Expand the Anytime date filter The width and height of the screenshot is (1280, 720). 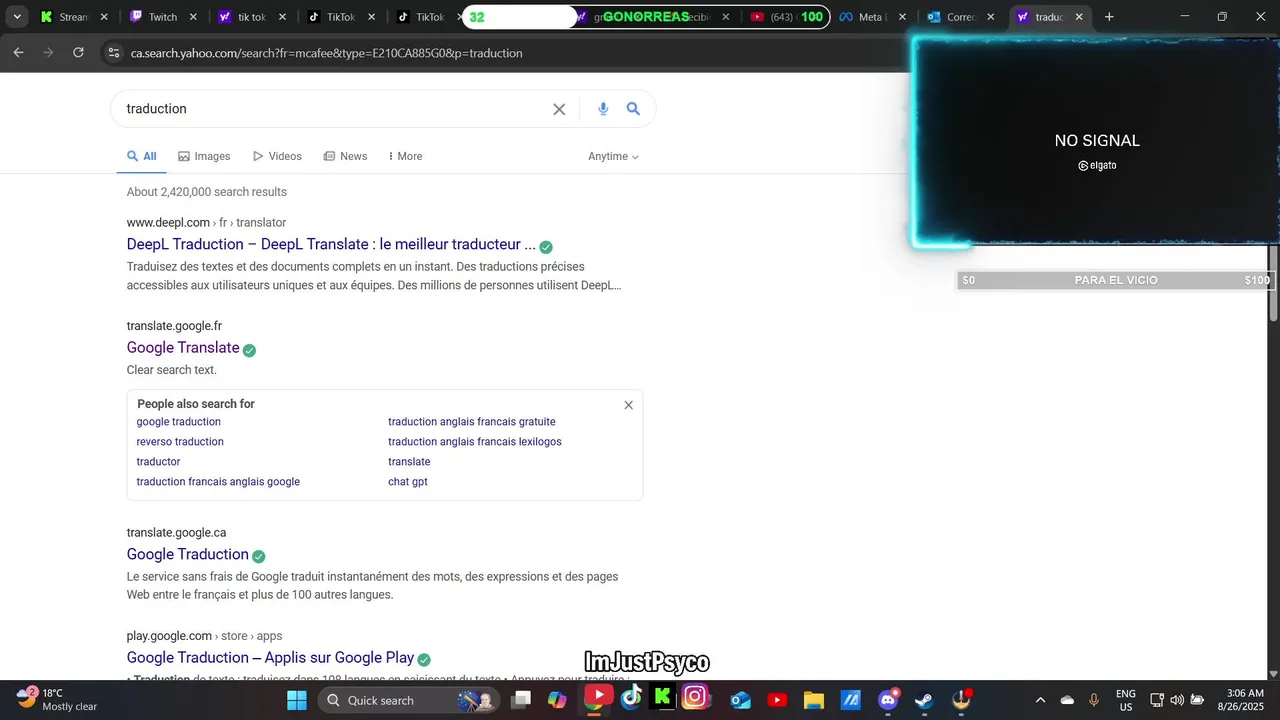pos(613,156)
